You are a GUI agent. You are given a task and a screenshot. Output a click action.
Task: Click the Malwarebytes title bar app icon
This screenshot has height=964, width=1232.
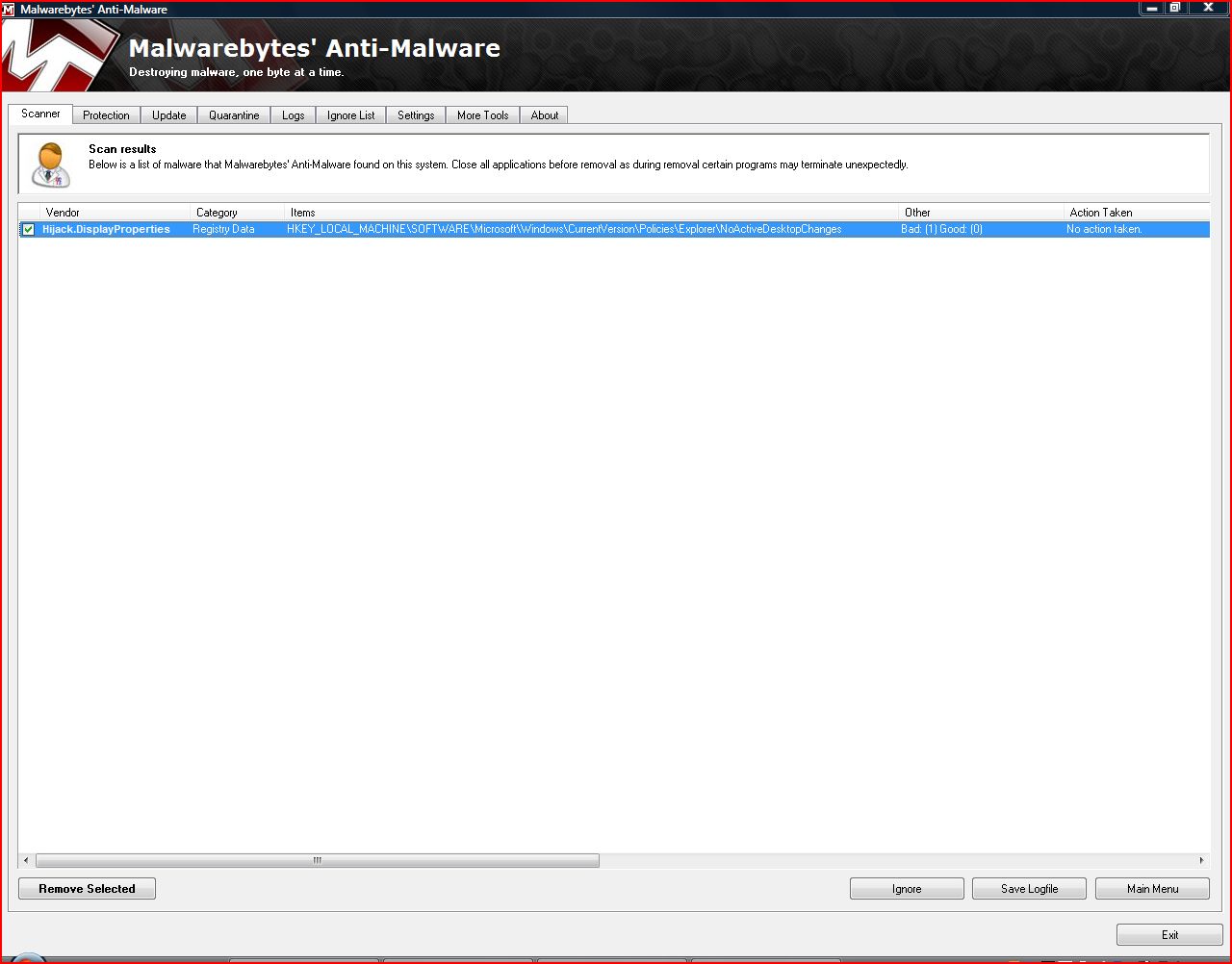[10, 10]
